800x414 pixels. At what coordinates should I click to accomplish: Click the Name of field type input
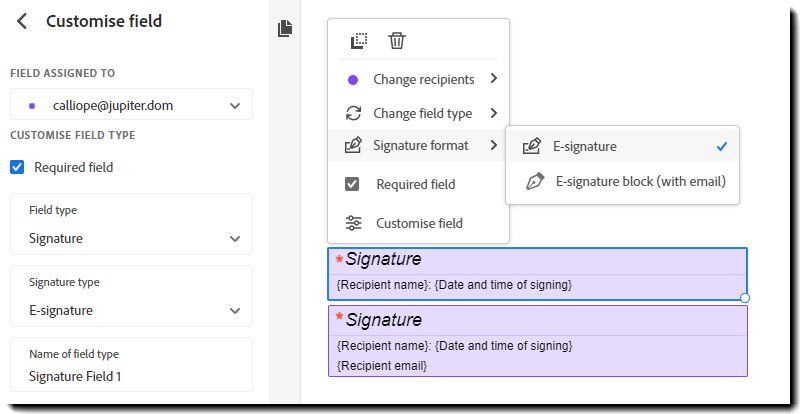131,364
